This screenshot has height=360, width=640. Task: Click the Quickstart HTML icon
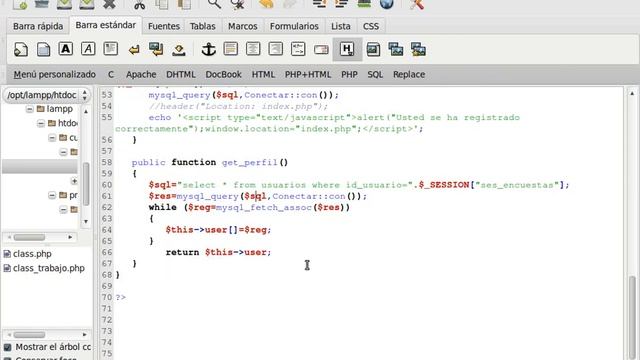coord(21,49)
